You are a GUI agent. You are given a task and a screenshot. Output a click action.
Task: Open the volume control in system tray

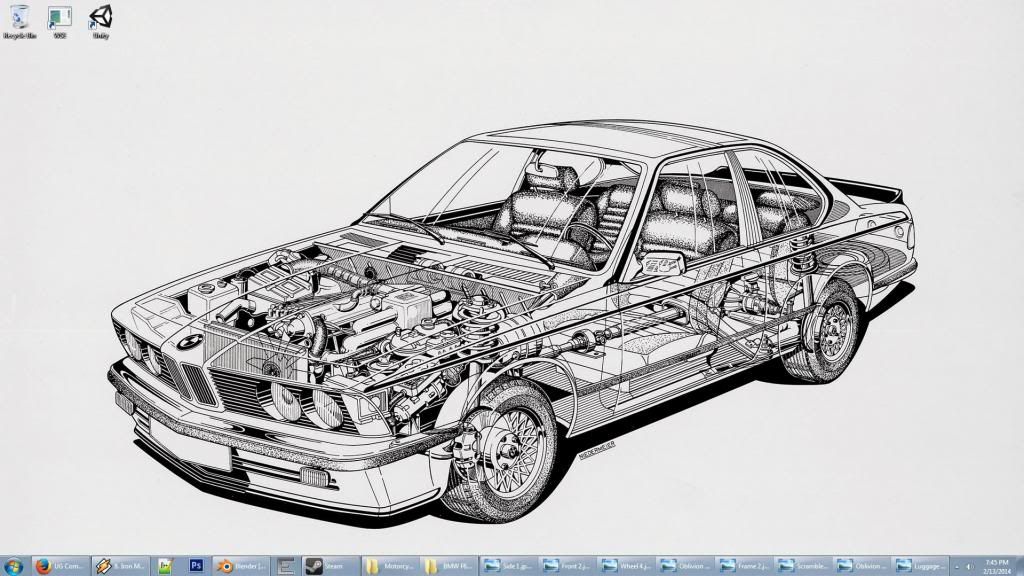tap(969, 566)
